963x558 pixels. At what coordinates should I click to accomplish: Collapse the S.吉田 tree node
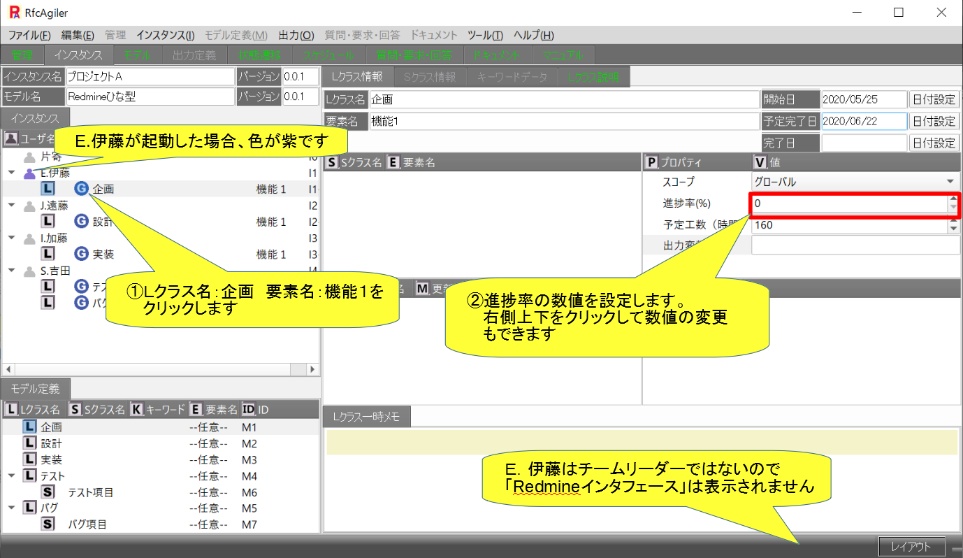[x=12, y=270]
